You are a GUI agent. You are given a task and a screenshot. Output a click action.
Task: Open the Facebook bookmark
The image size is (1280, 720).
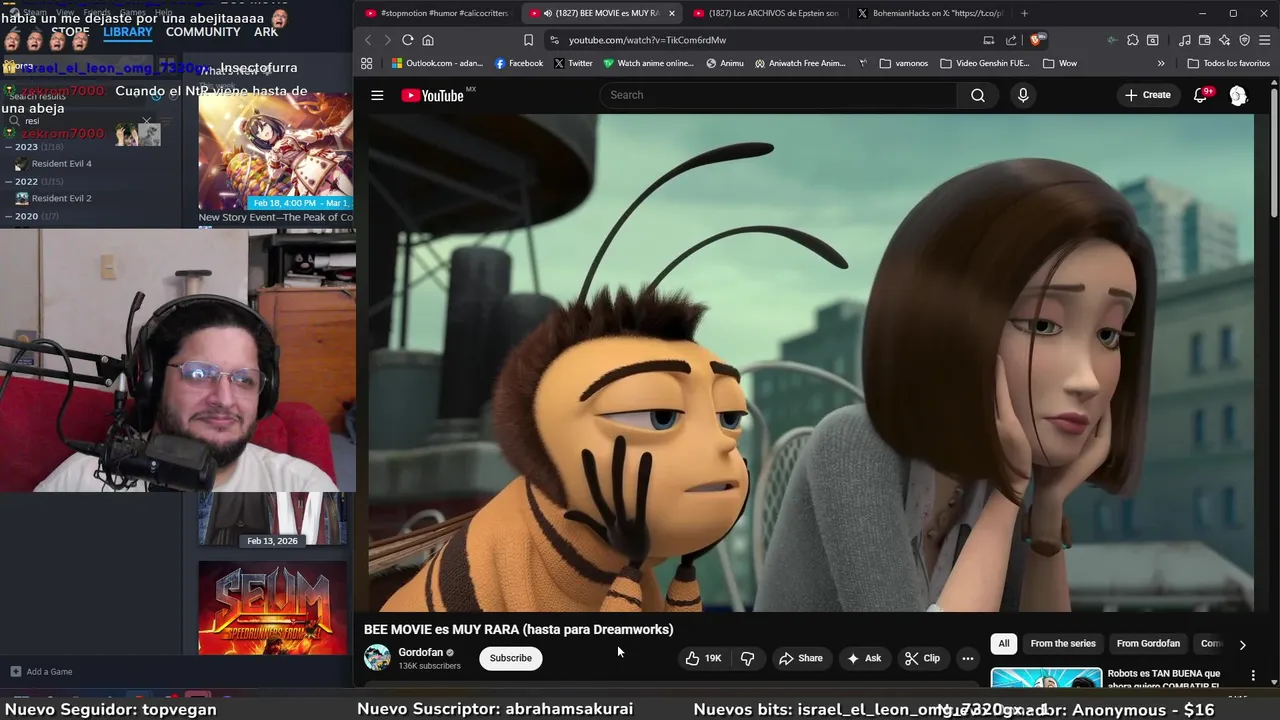(519, 63)
